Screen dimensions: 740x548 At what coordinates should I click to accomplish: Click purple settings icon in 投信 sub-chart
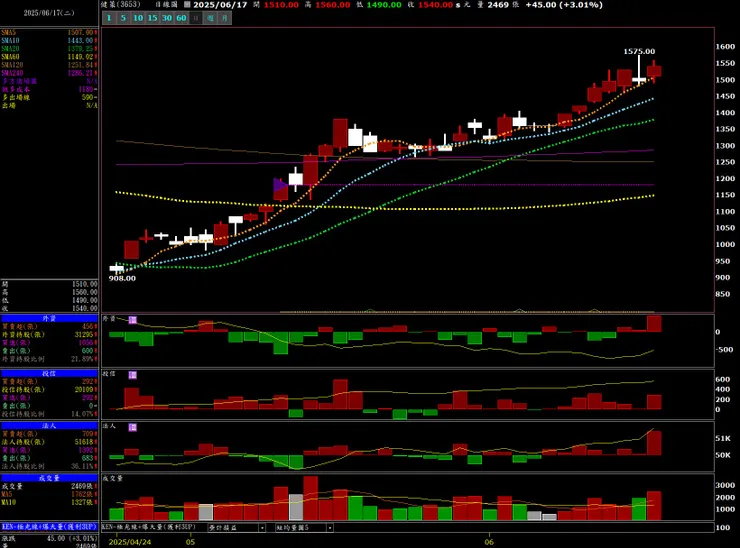[133, 375]
